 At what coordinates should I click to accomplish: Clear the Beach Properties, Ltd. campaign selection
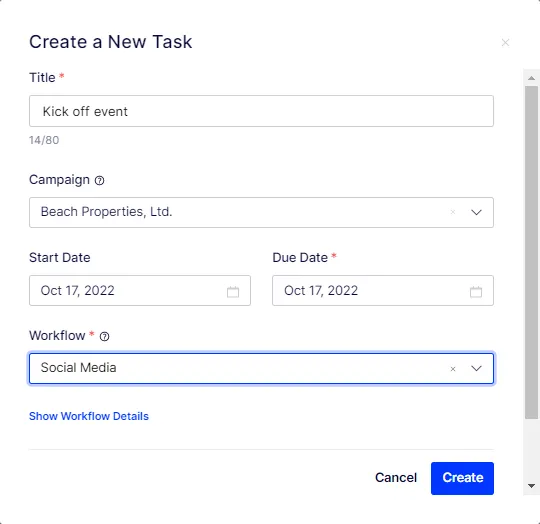click(453, 212)
